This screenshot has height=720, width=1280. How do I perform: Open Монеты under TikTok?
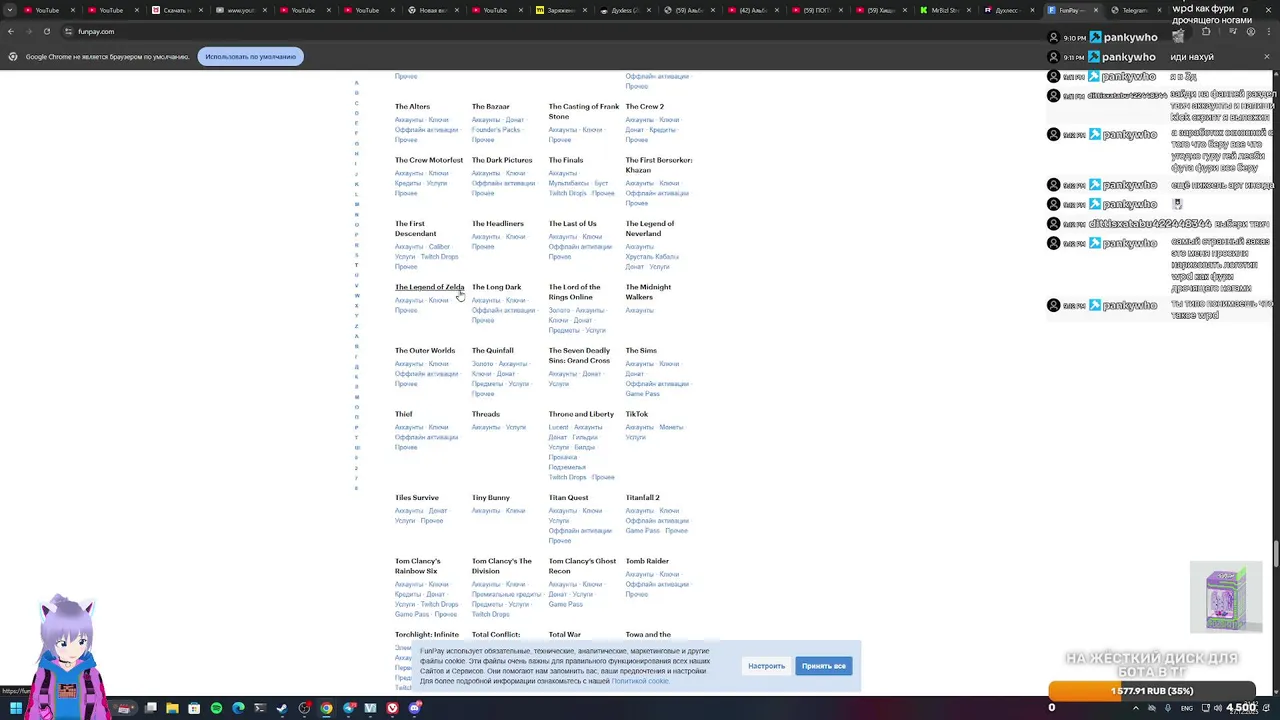(x=671, y=427)
